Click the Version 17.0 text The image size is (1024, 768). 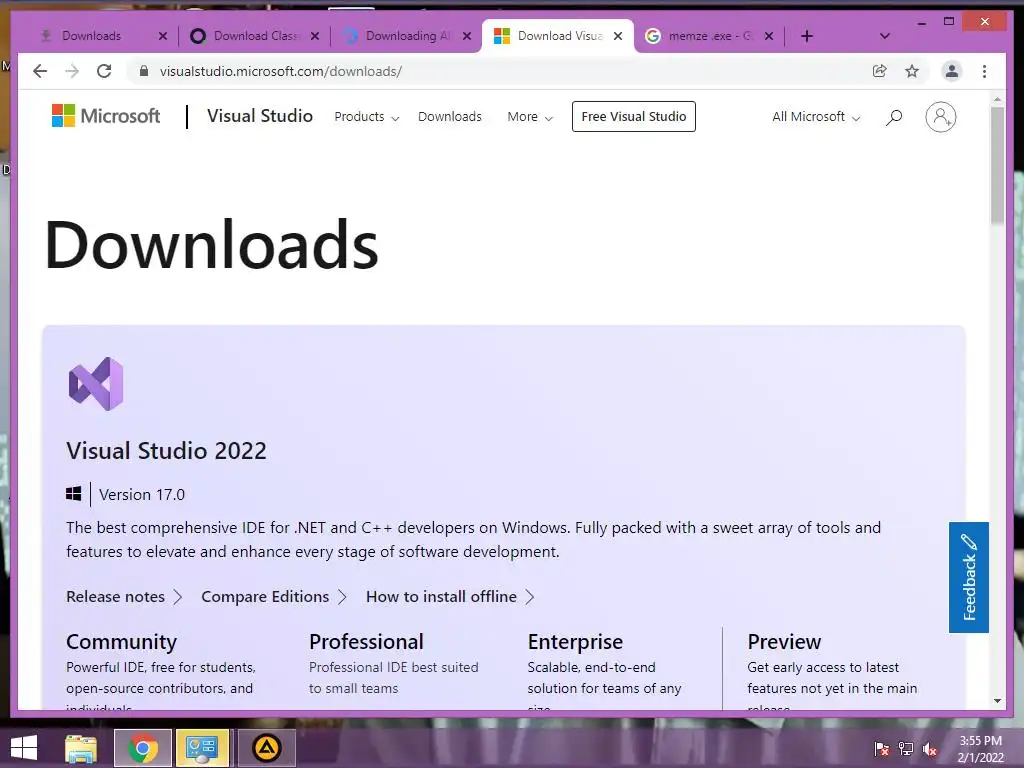(x=142, y=494)
